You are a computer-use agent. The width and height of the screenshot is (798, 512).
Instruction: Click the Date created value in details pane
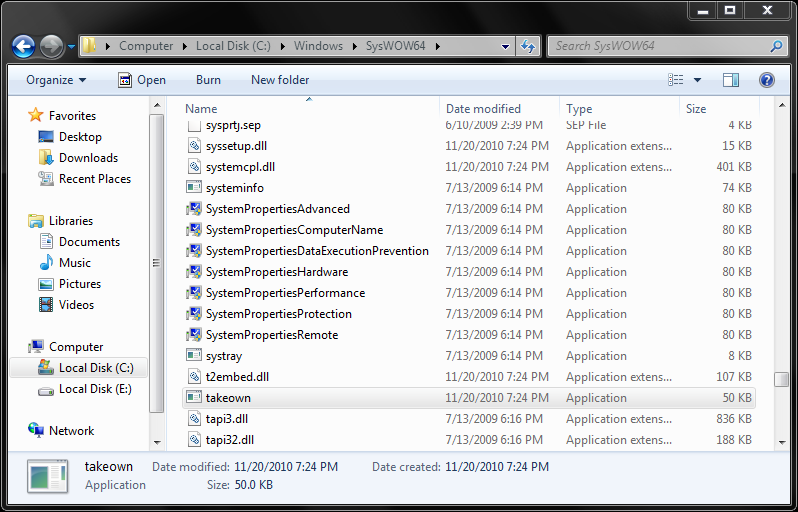pos(497,467)
